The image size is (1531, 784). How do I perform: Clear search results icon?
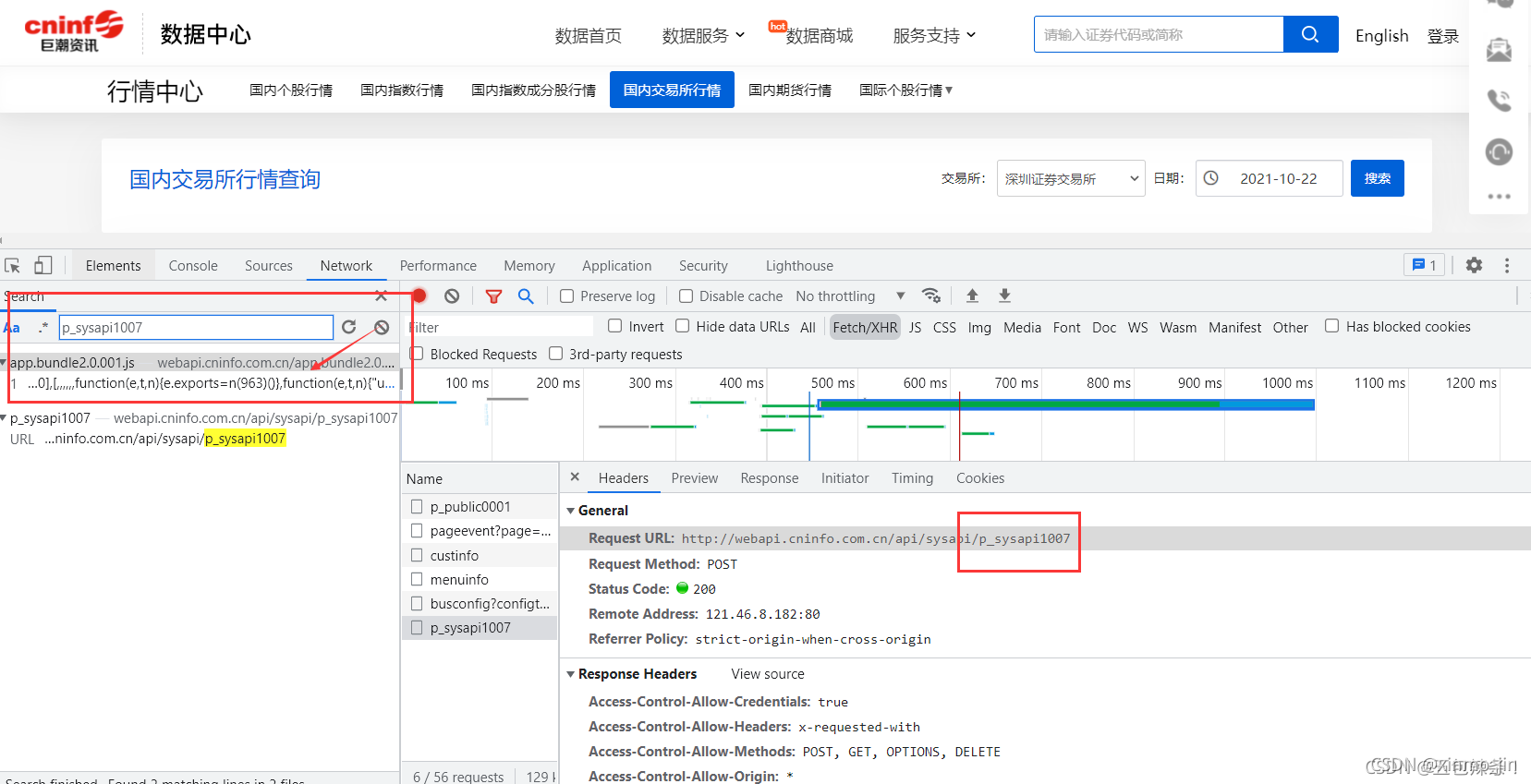(x=382, y=327)
